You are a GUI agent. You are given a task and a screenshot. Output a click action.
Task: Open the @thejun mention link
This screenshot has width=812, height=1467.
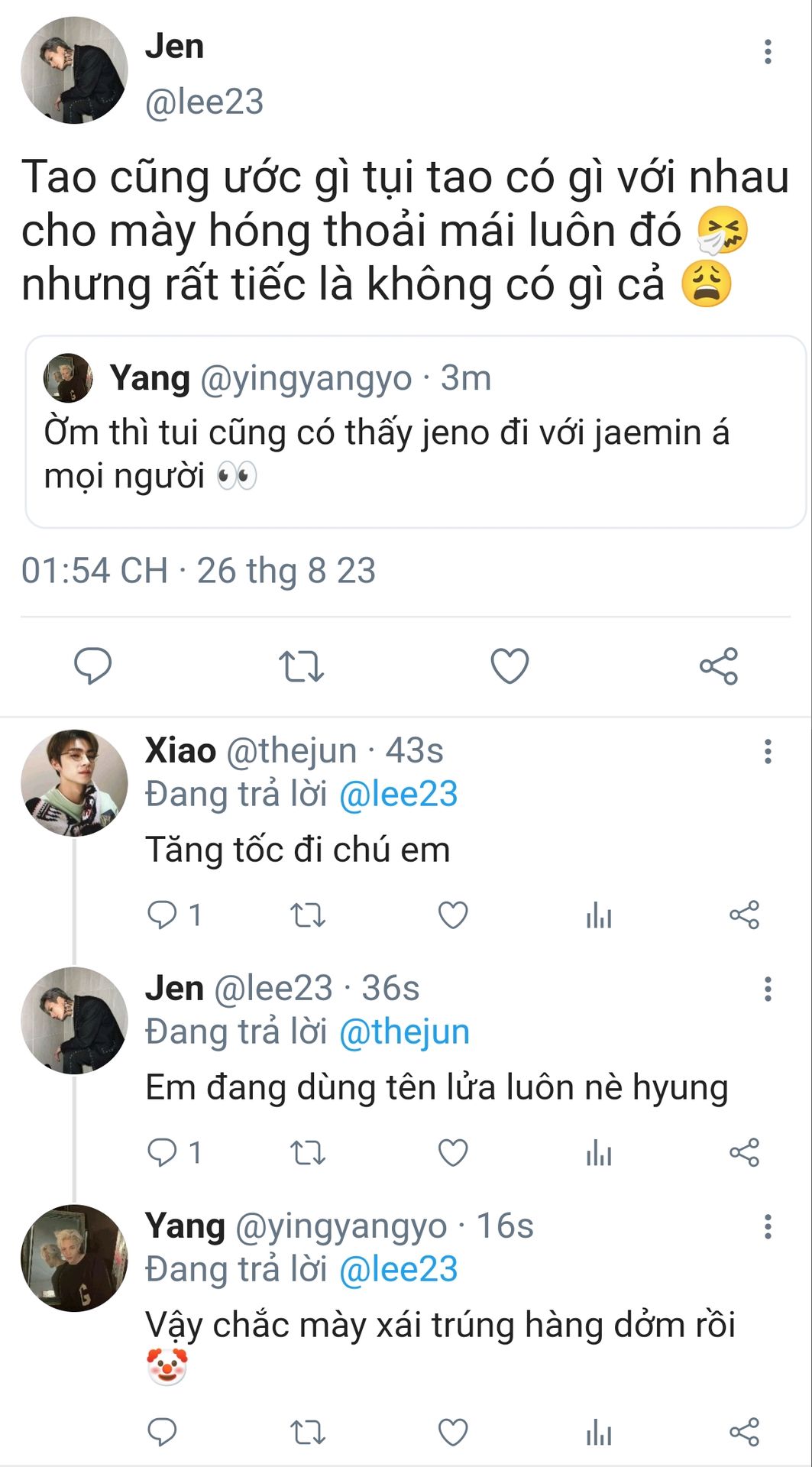point(403,1032)
